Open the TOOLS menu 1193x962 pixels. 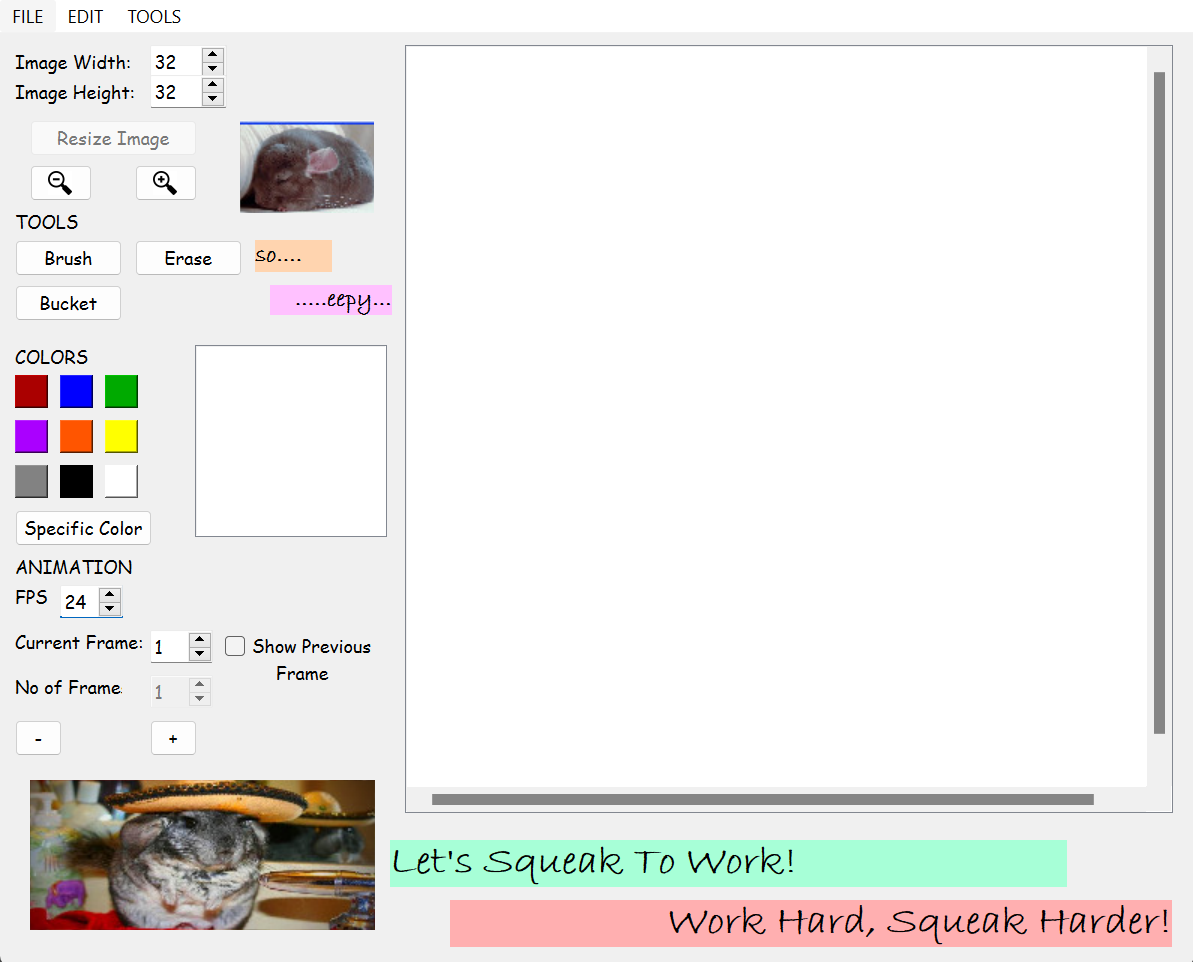[154, 17]
